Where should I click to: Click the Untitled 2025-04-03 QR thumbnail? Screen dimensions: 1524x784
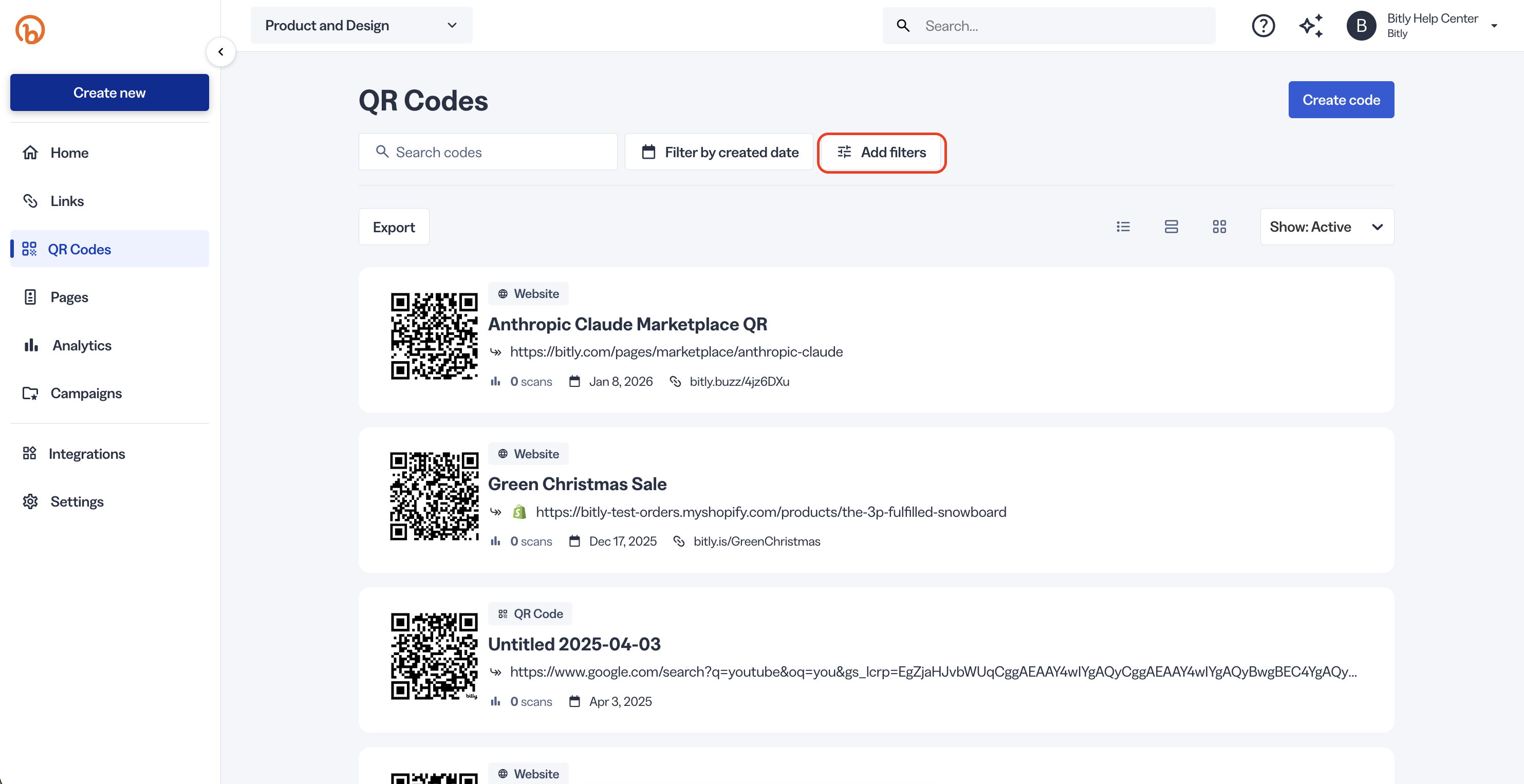point(434,656)
